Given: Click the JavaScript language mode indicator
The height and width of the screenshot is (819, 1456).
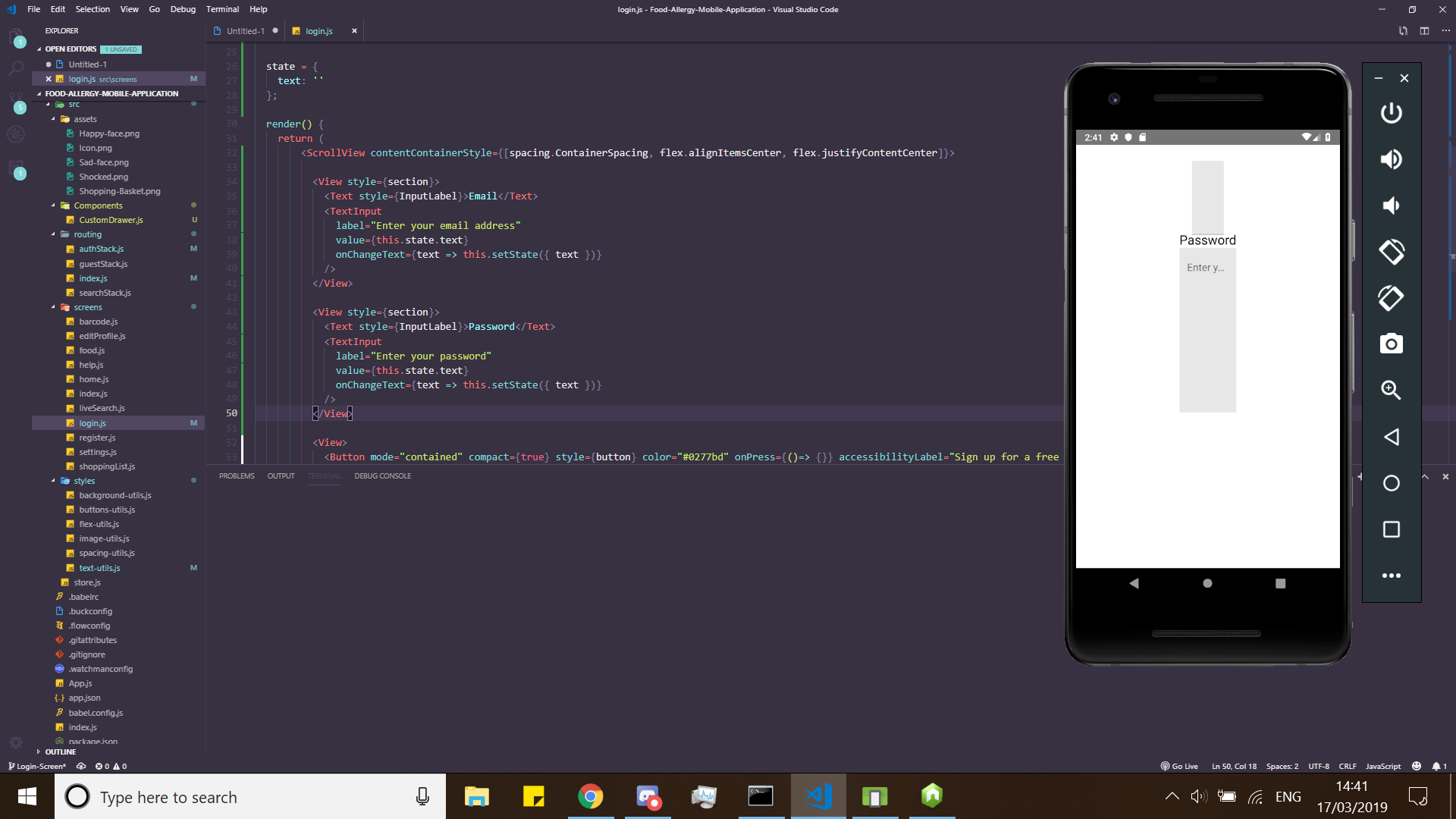Looking at the screenshot, I should coord(1382,766).
